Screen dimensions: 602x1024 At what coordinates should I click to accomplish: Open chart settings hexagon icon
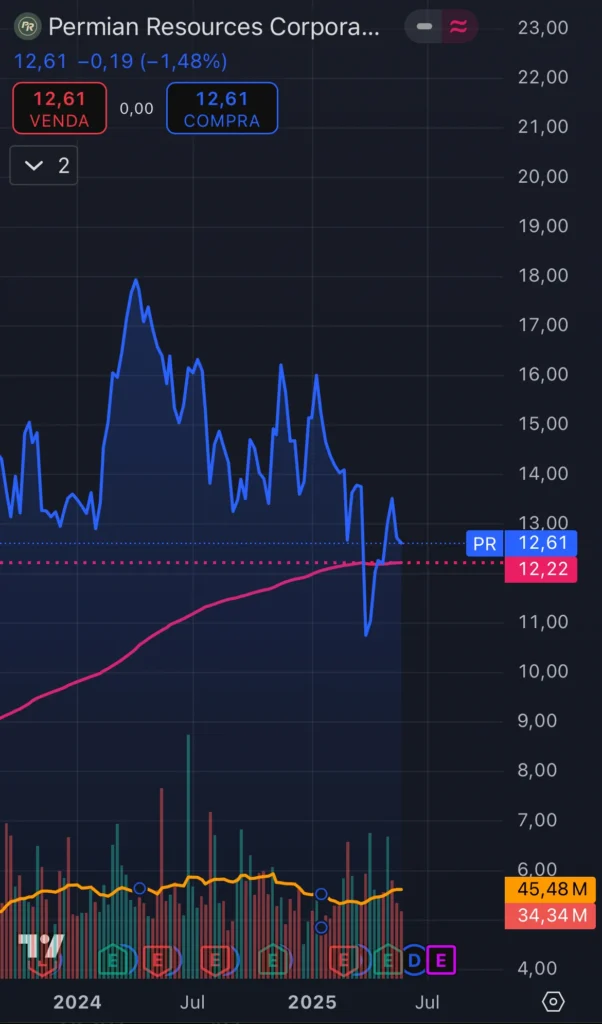click(x=553, y=1001)
